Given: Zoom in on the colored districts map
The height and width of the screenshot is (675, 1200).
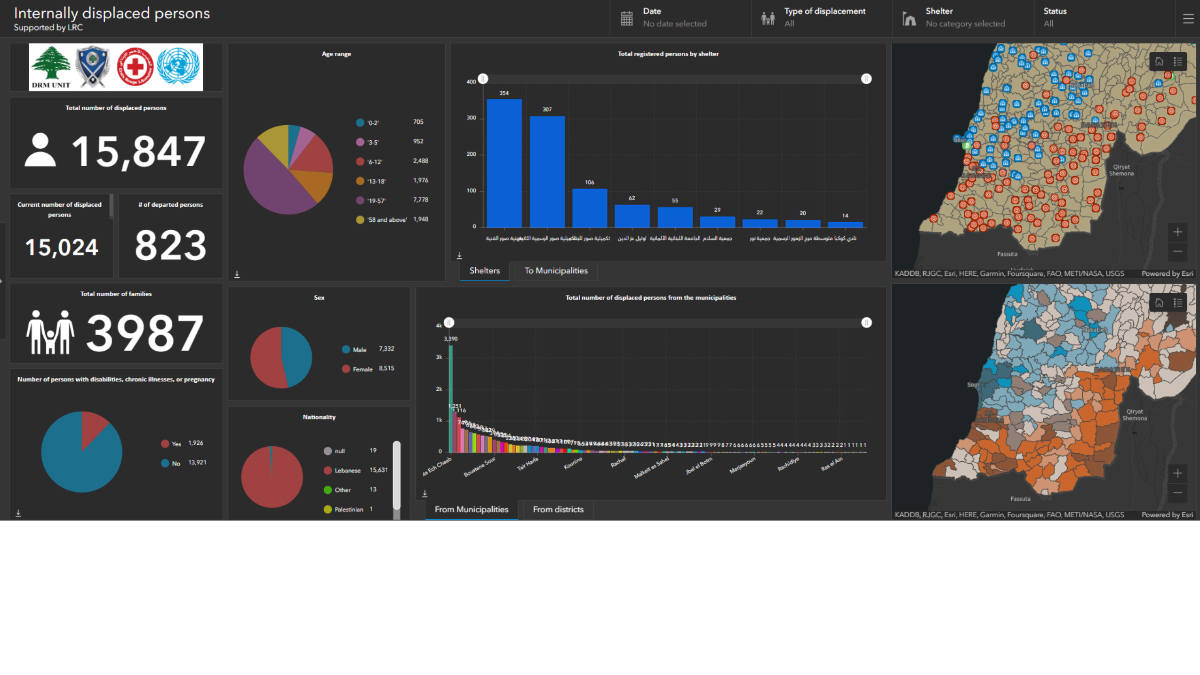Looking at the screenshot, I should point(1177,473).
